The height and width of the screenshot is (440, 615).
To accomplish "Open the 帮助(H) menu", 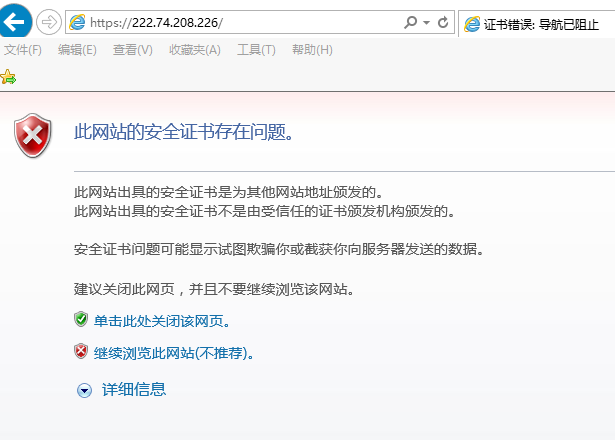I will coord(312,50).
